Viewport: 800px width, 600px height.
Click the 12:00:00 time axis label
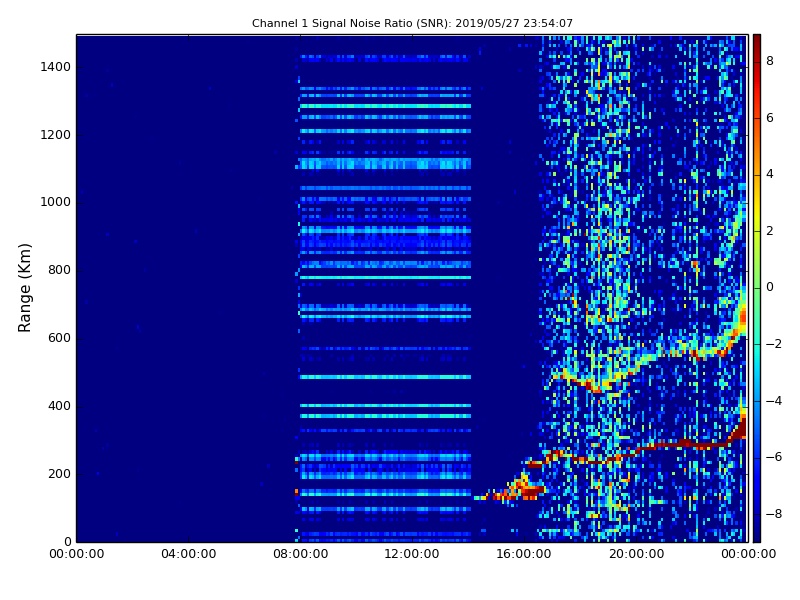coord(412,554)
